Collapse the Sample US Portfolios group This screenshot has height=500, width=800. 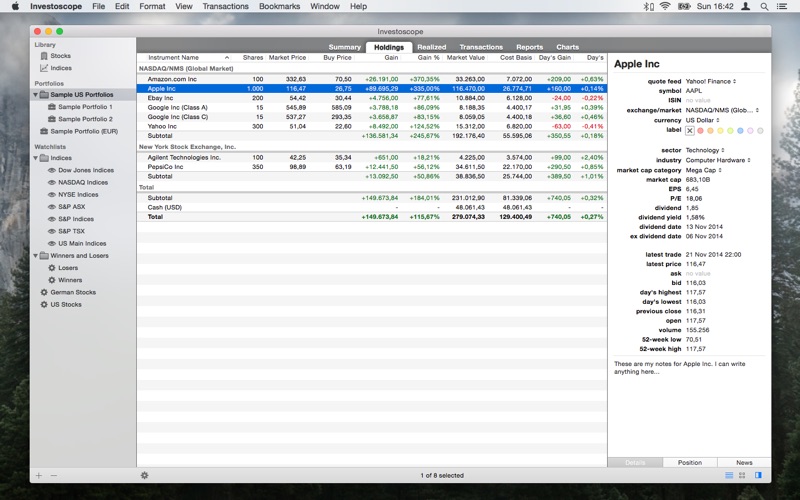[36, 94]
